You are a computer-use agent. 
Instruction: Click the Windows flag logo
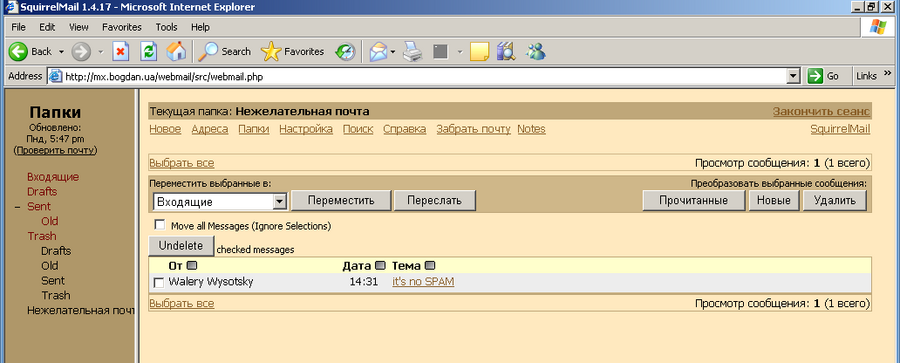coord(877,27)
